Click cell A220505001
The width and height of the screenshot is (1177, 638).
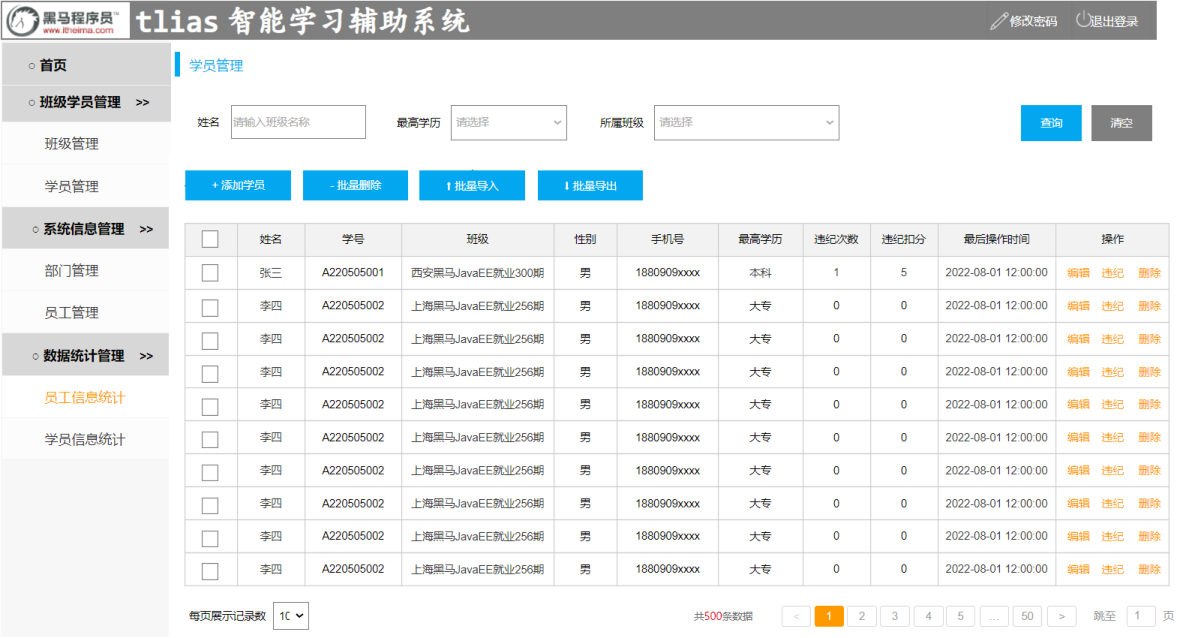tap(353, 272)
